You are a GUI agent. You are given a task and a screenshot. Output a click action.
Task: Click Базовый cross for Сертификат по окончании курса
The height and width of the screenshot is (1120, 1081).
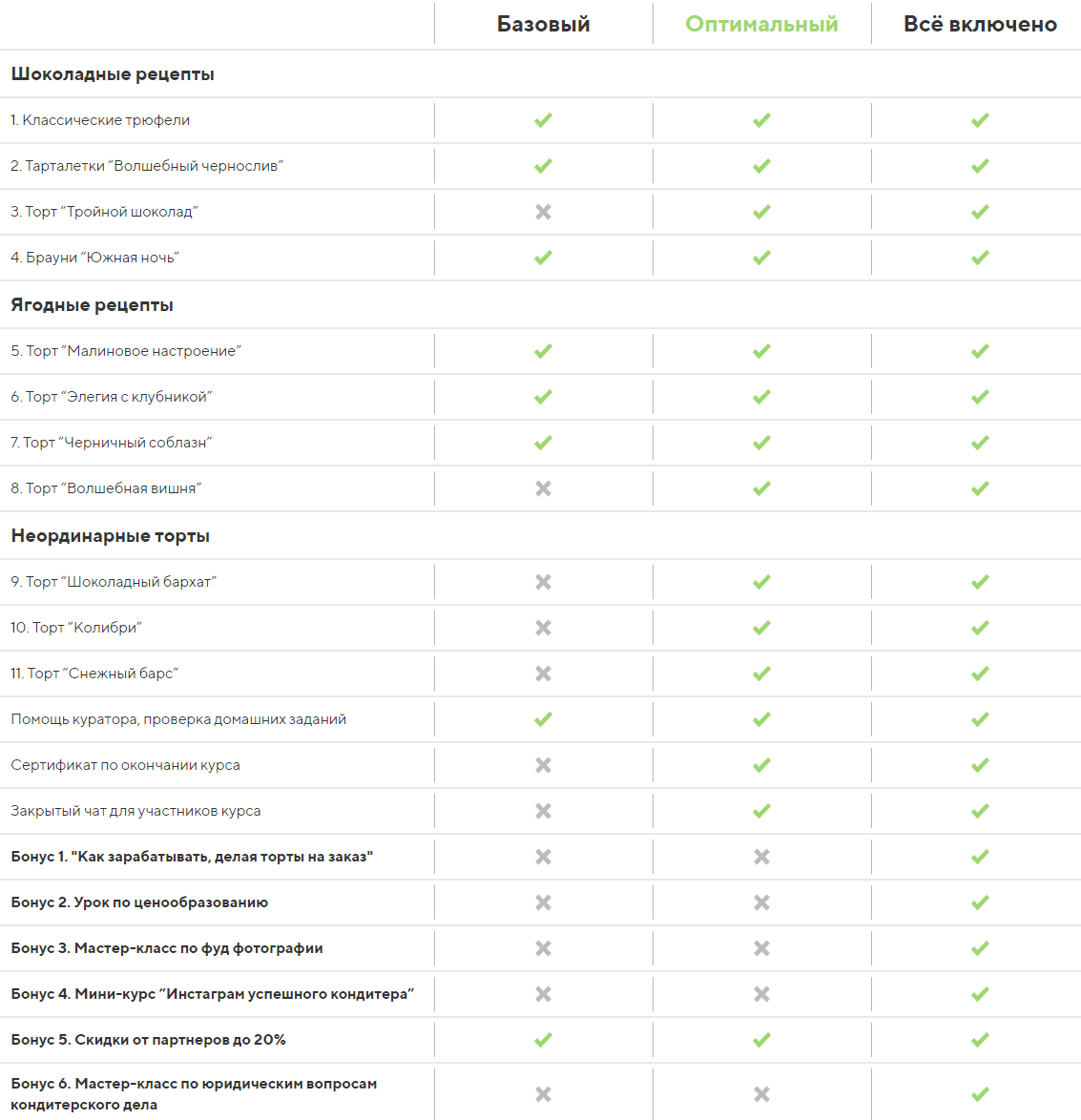543,765
